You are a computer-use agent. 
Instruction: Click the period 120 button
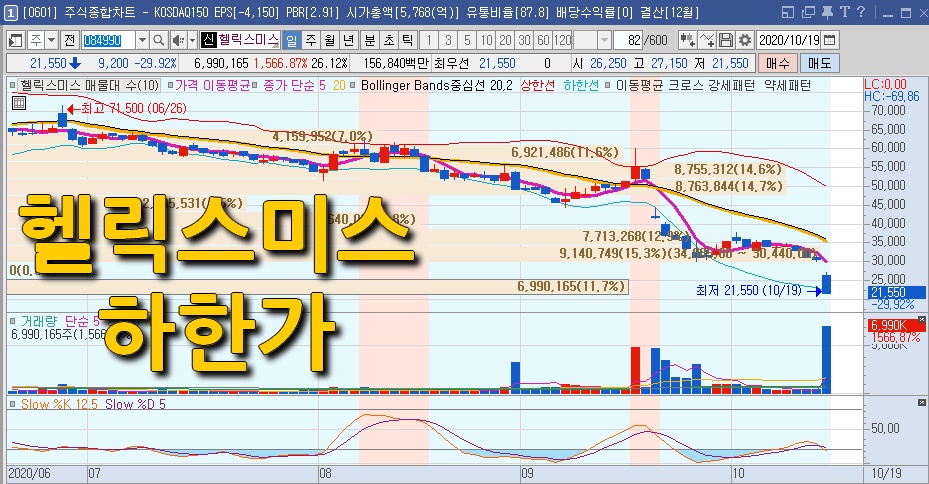(x=562, y=40)
